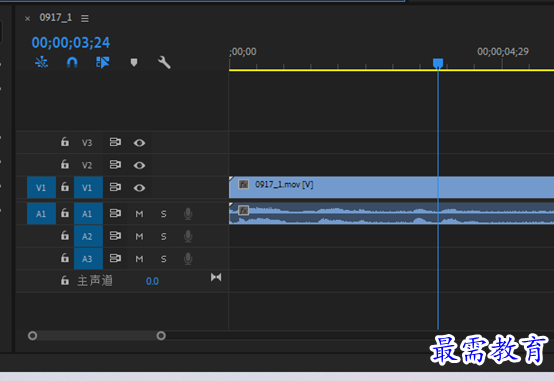This screenshot has width=554, height=381.
Task: Click left handle of timeline zoom scrollbar
Action: [x=33, y=335]
